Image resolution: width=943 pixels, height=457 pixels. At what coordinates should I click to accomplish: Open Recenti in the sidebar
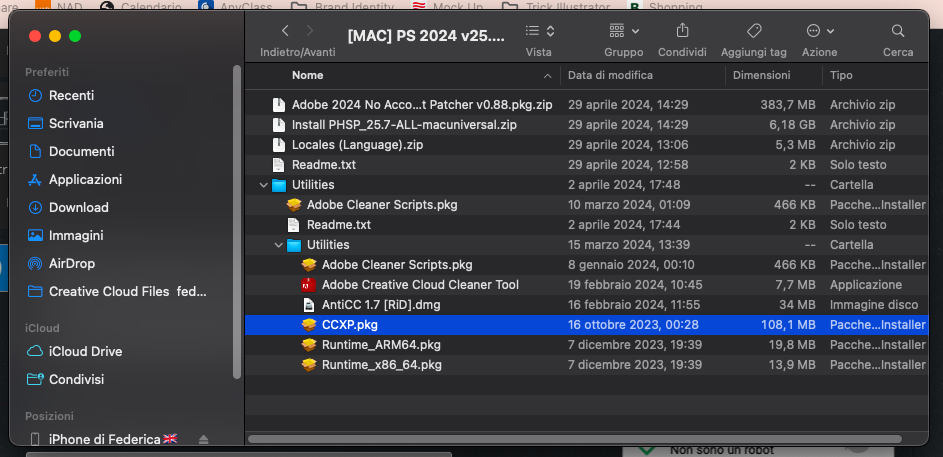click(71, 96)
